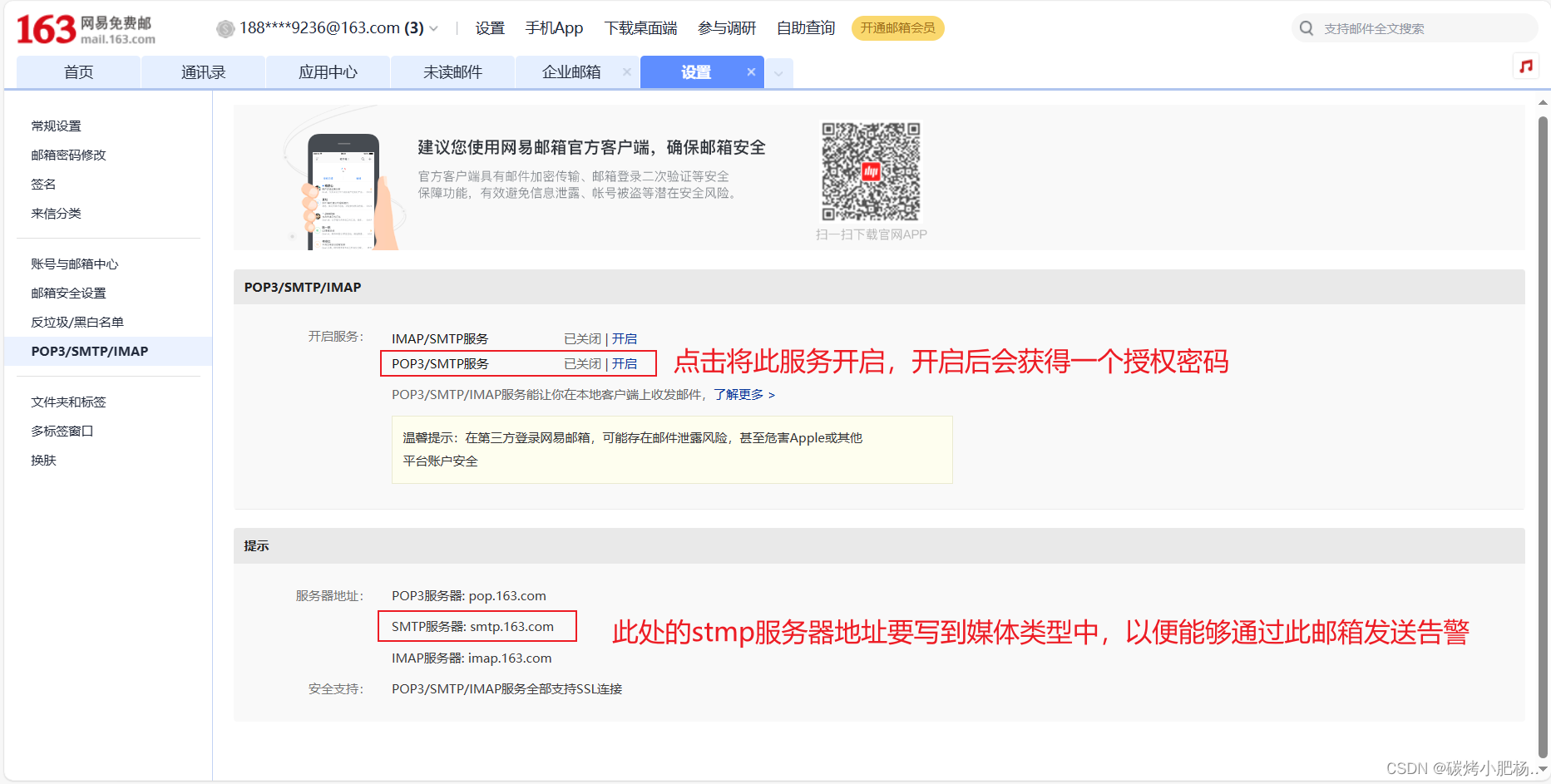
Task: Close the active 设置 tab
Action: tap(751, 72)
